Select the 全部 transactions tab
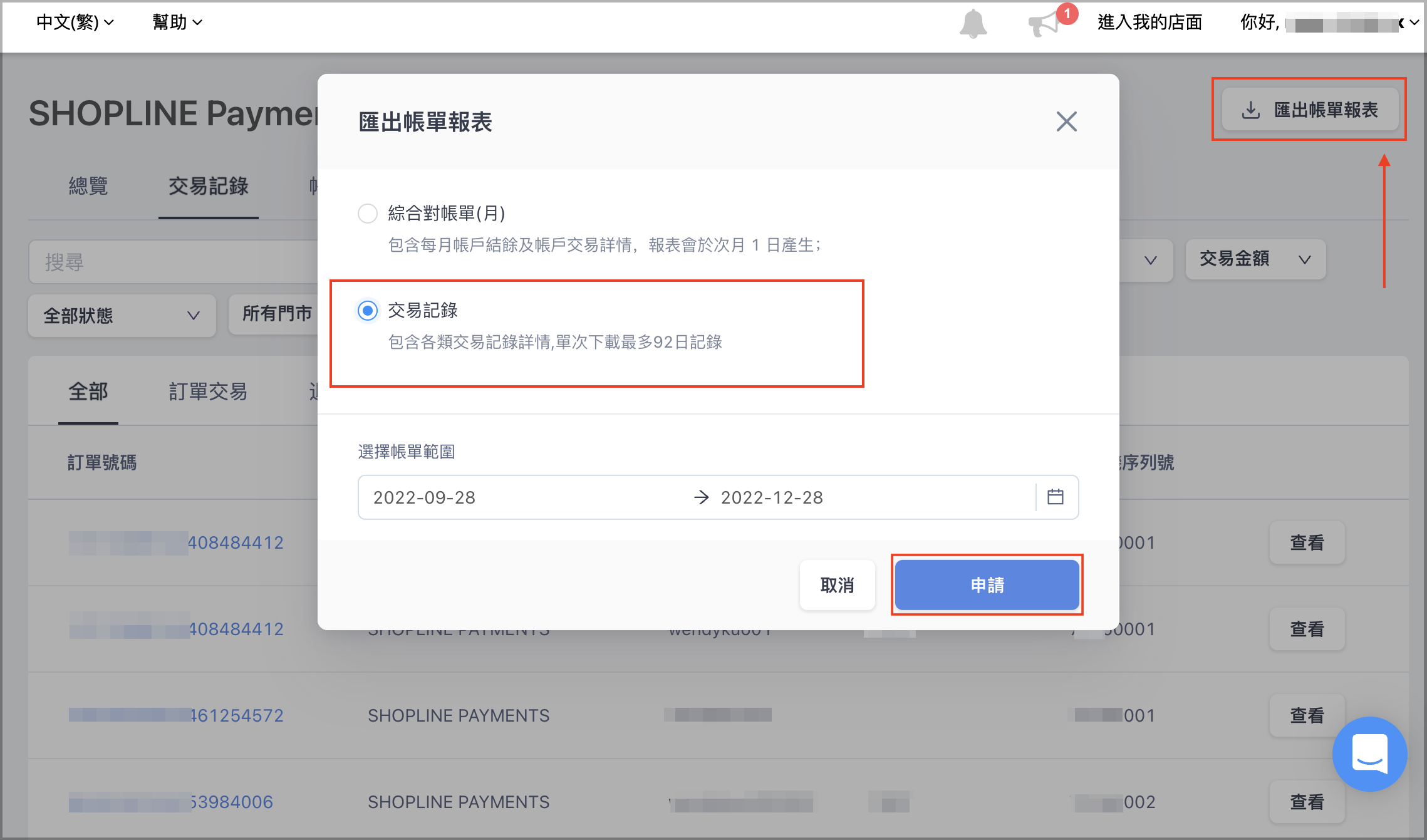Viewport: 1427px width, 840px height. (x=88, y=391)
